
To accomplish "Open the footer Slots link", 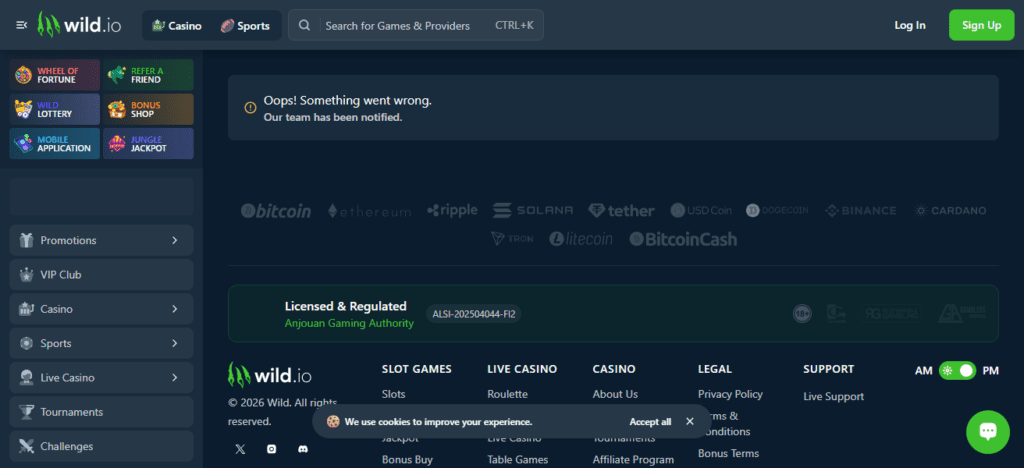I will pos(393,394).
